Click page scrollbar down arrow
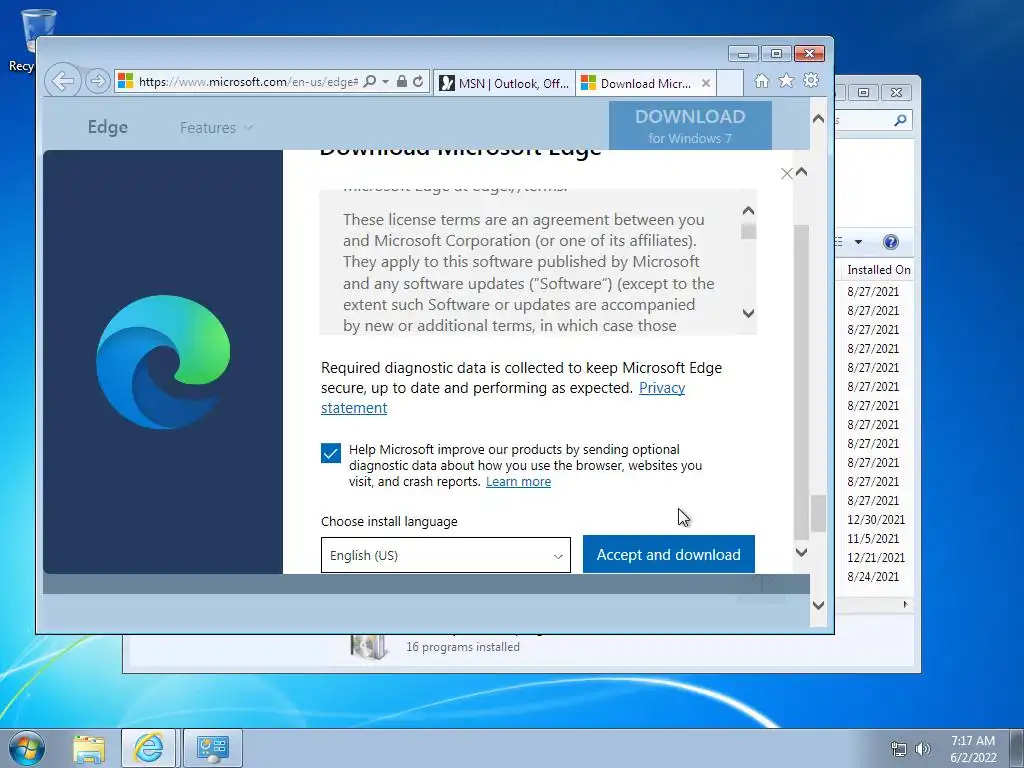The width and height of the screenshot is (1024, 768). [818, 605]
